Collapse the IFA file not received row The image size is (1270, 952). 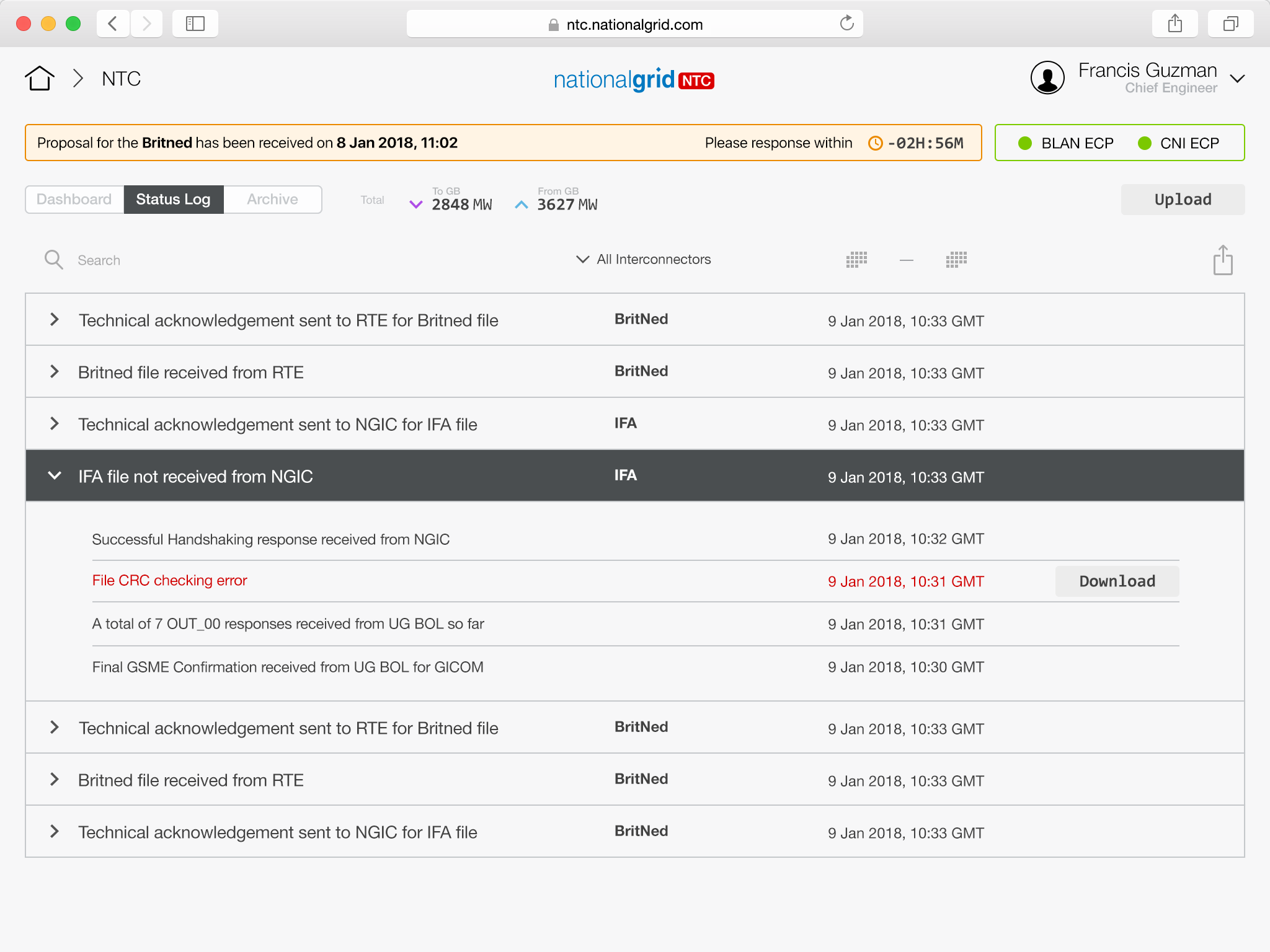[x=55, y=476]
